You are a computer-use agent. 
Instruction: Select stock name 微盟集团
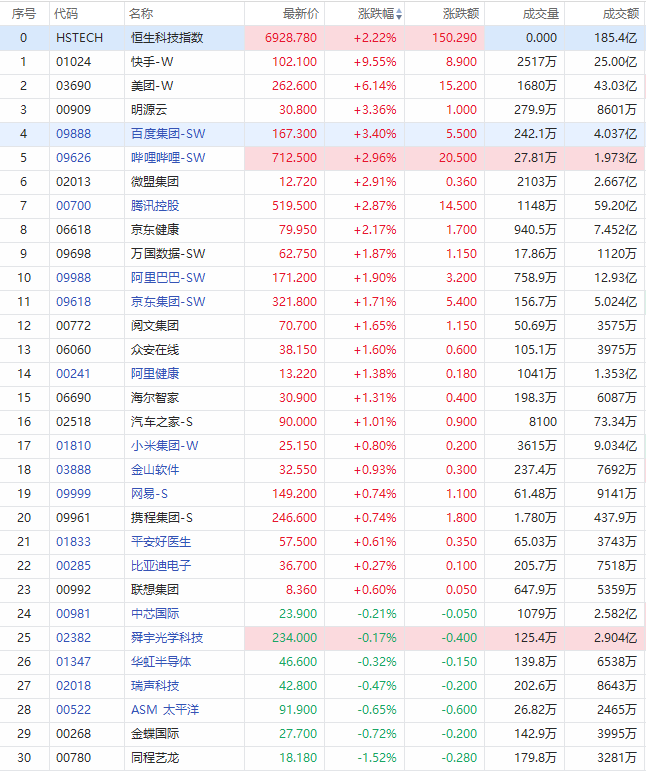tap(155, 182)
